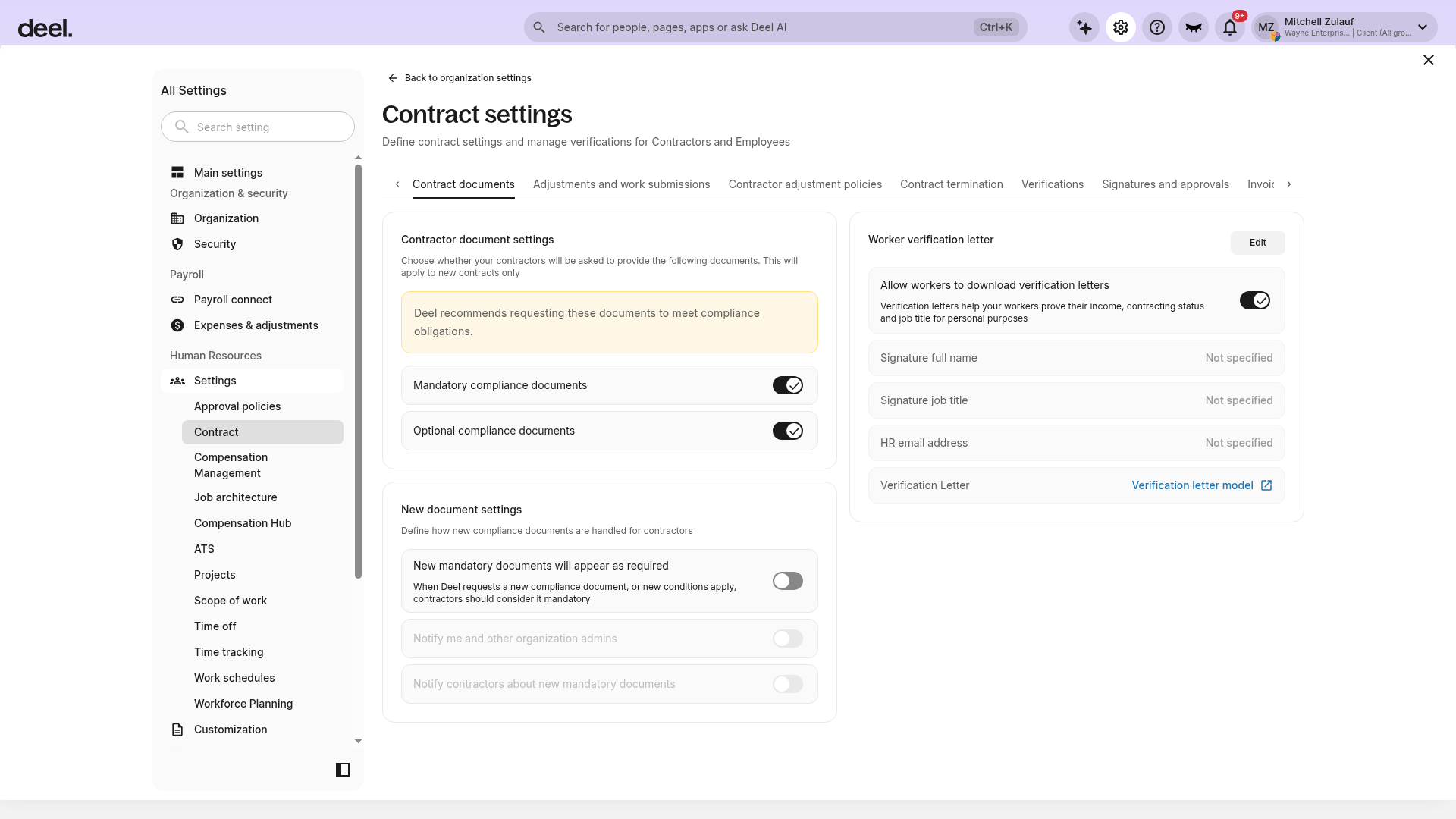The image size is (1456, 819).
Task: Click the Expenses & adjustments dollar icon
Action: coord(177,325)
